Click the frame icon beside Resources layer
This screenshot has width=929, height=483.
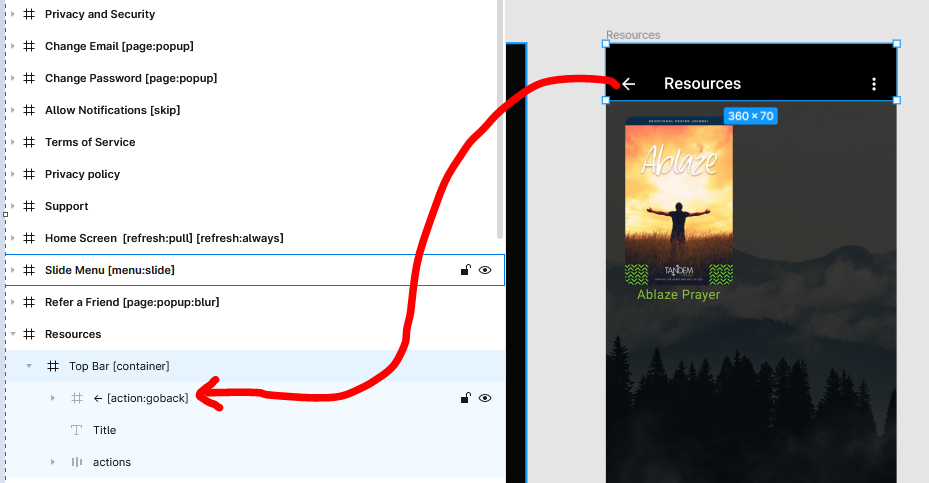[x=29, y=334]
